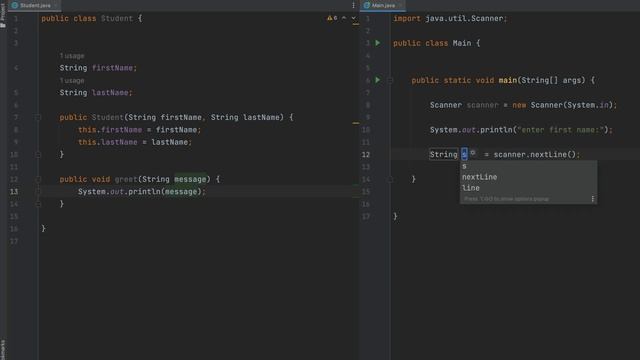Click the 'message' parameter in greet signature
This screenshot has width=640, height=360.
(190, 179)
